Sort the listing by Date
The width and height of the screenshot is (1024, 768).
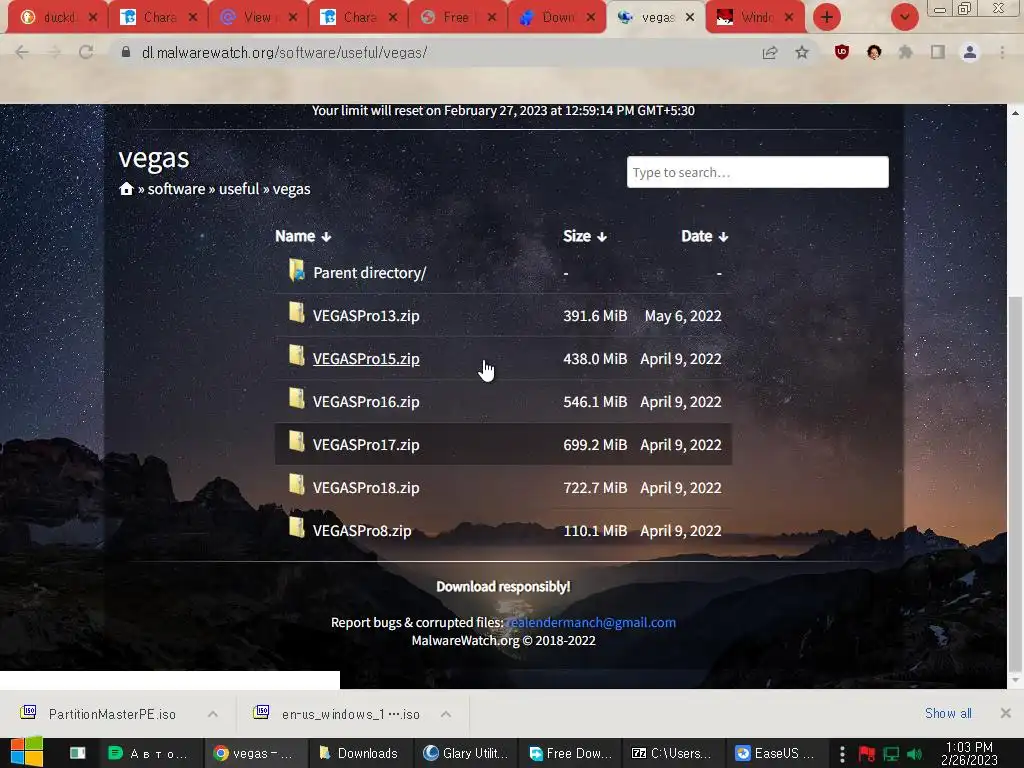click(705, 236)
